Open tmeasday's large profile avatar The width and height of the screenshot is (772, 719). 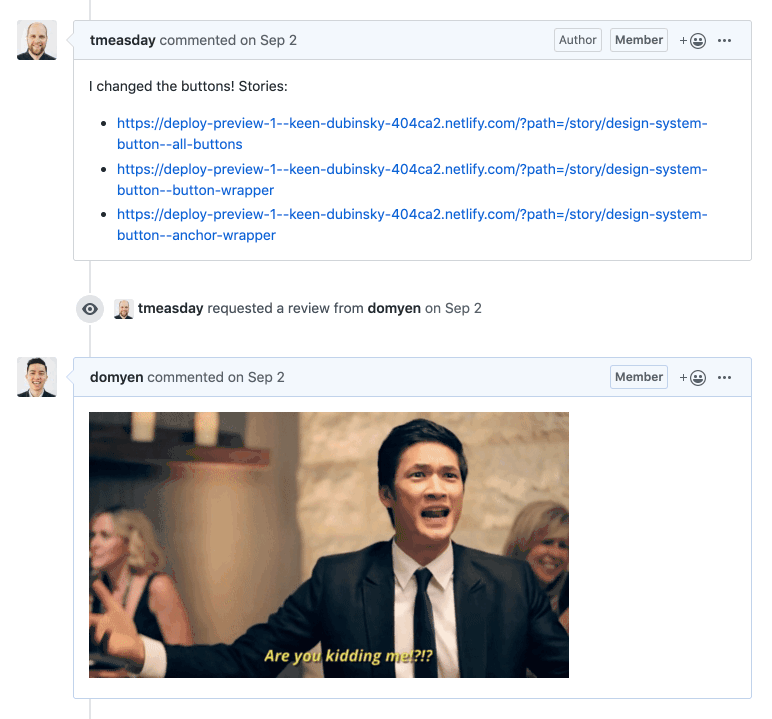tap(37, 40)
